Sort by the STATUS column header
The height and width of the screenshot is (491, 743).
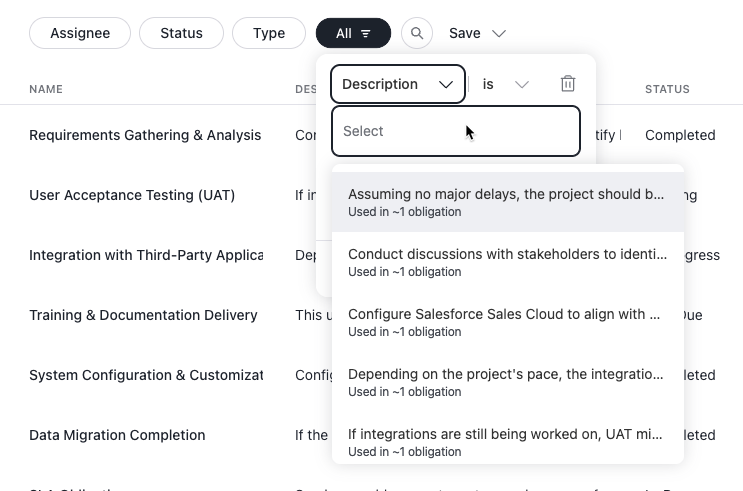click(x=667, y=89)
